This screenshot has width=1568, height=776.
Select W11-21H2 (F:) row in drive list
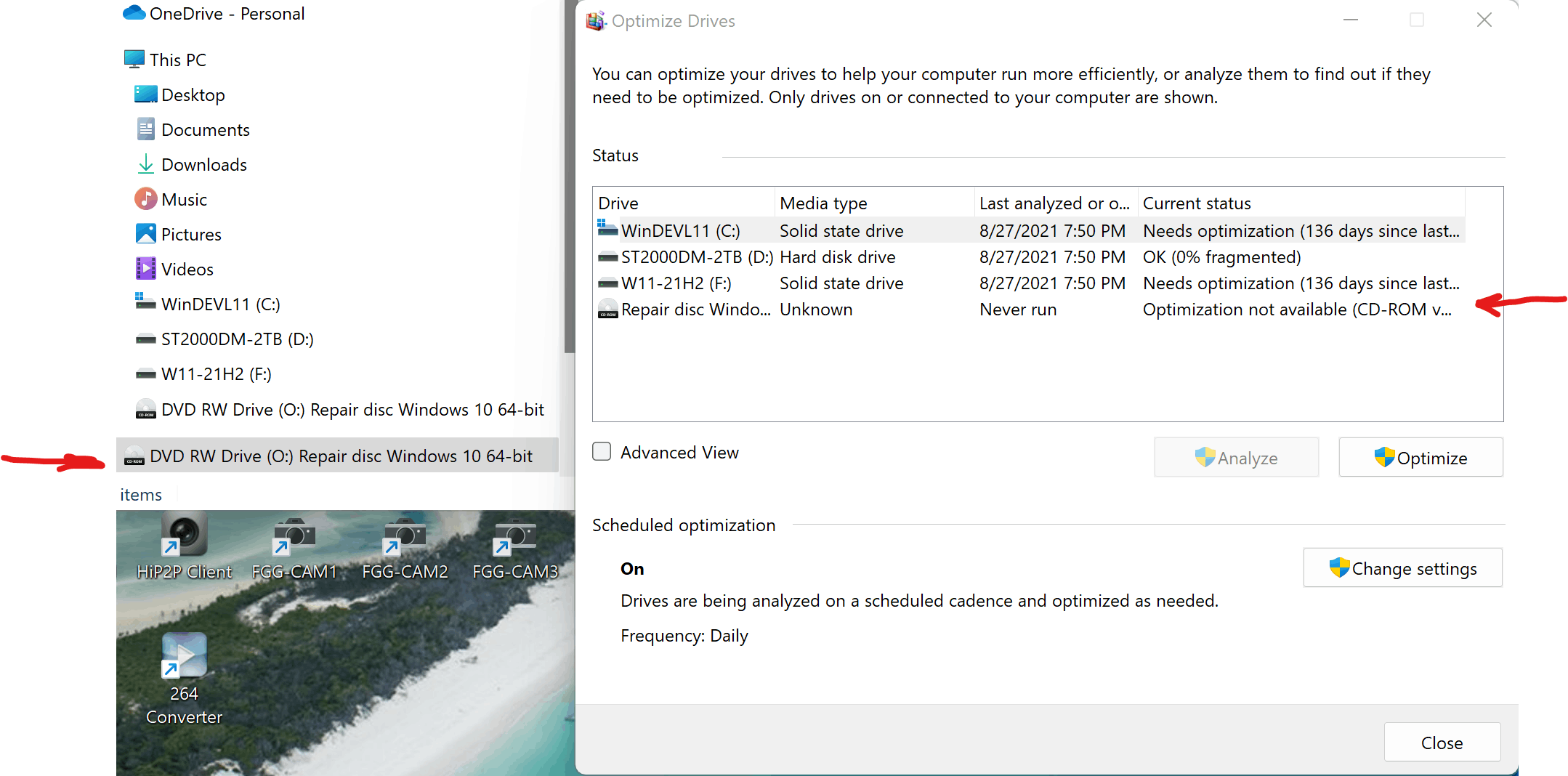[x=1029, y=283]
